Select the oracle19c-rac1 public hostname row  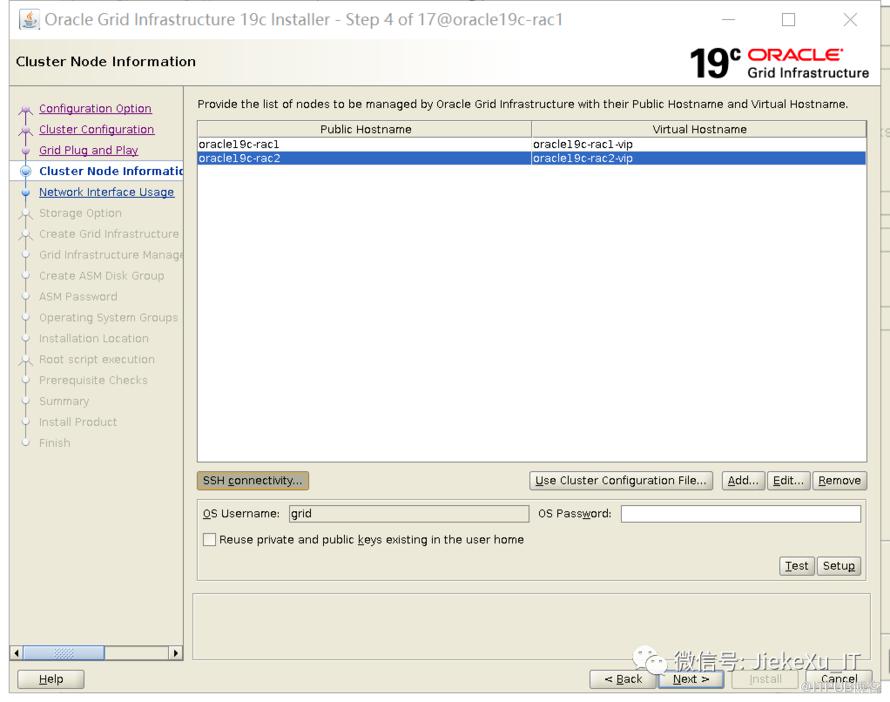click(364, 144)
